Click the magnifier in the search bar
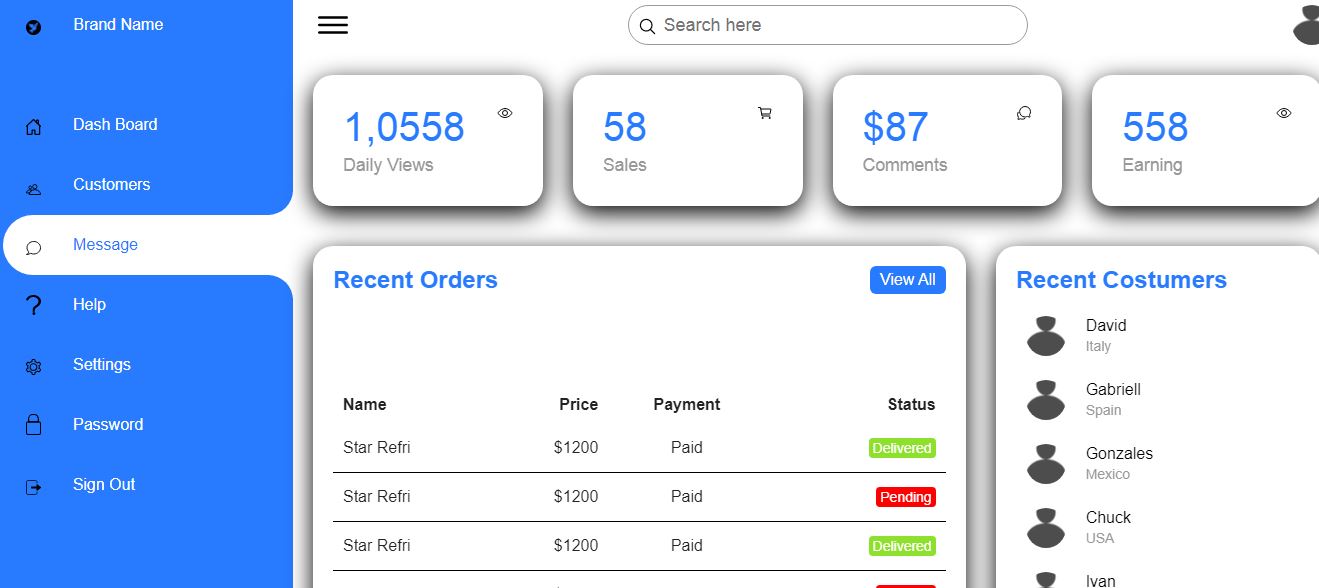The image size is (1319, 588). tap(647, 25)
